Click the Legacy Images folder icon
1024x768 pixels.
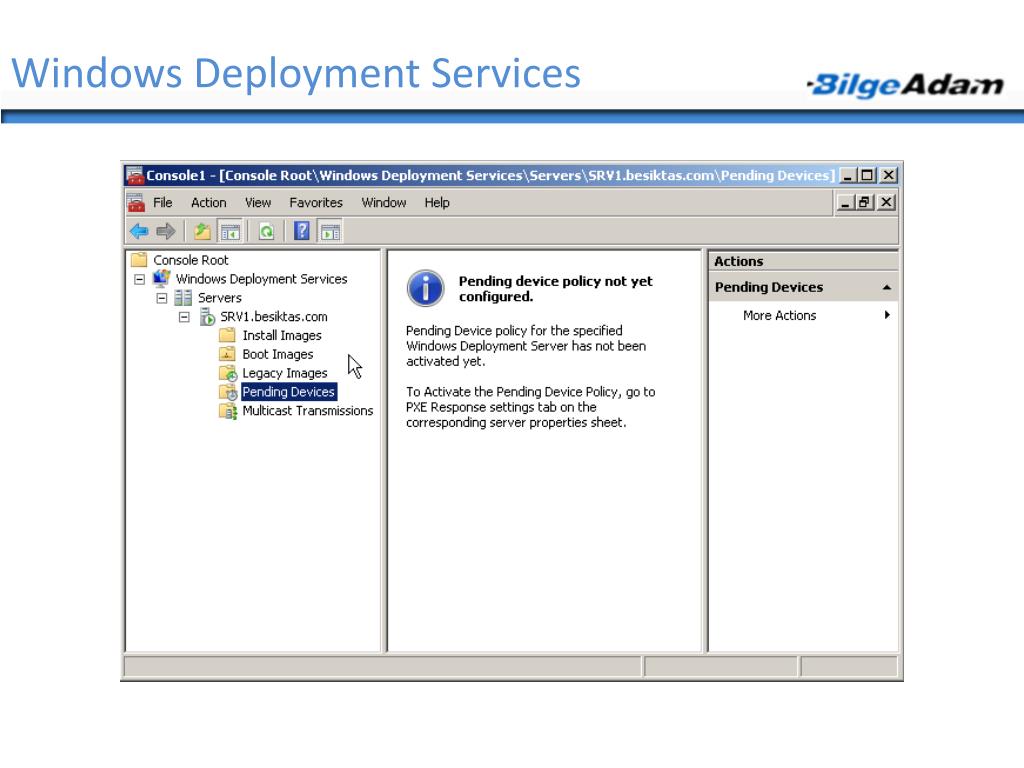point(228,373)
